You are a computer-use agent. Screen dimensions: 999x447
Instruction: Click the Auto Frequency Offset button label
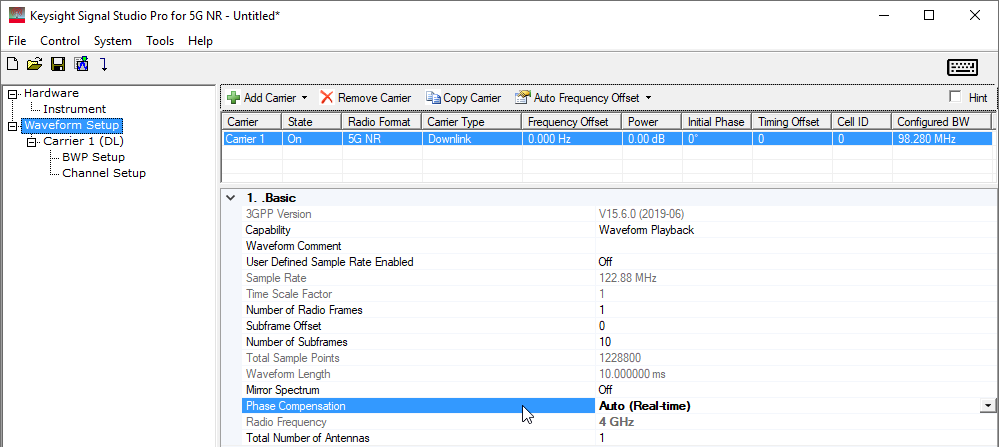[x=586, y=98]
